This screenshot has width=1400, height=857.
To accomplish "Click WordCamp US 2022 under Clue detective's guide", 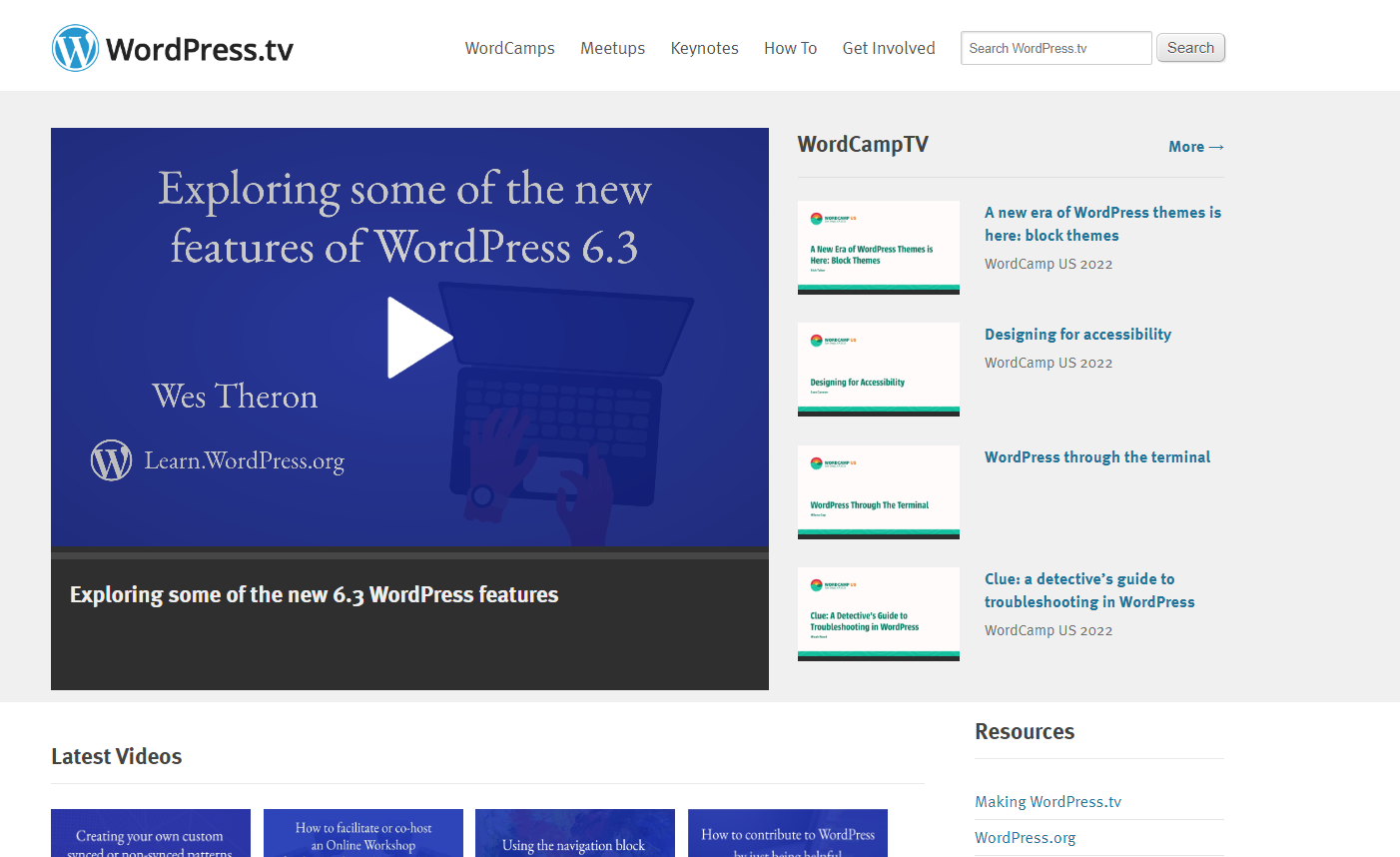I will pyautogui.click(x=1049, y=631).
